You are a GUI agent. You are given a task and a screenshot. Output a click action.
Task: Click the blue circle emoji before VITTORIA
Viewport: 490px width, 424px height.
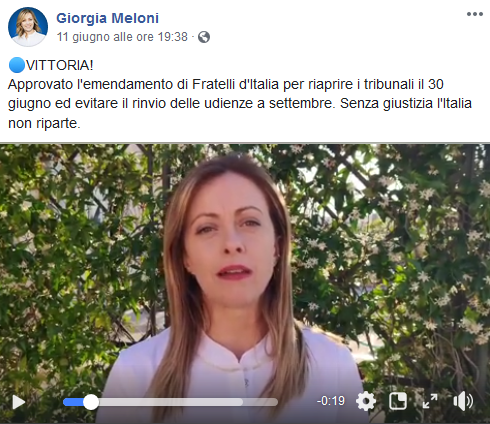(17, 65)
